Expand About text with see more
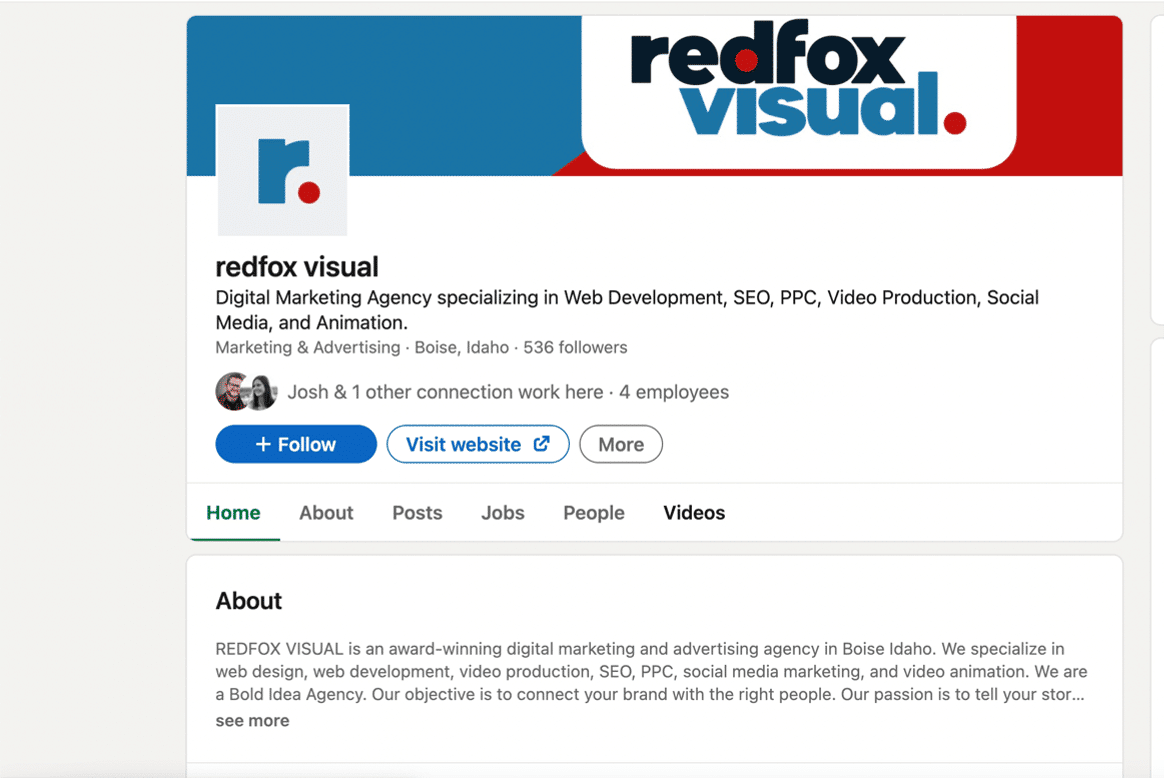 coord(252,721)
